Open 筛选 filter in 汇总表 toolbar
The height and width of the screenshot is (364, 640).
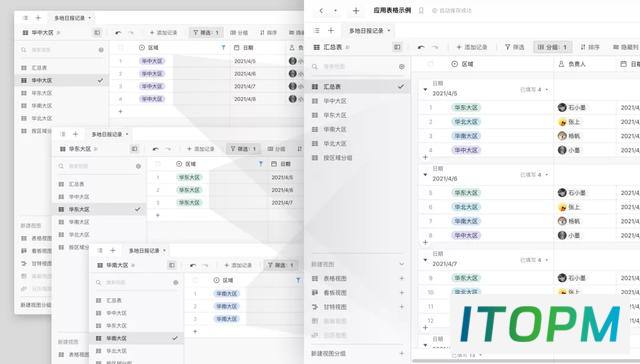pos(514,47)
